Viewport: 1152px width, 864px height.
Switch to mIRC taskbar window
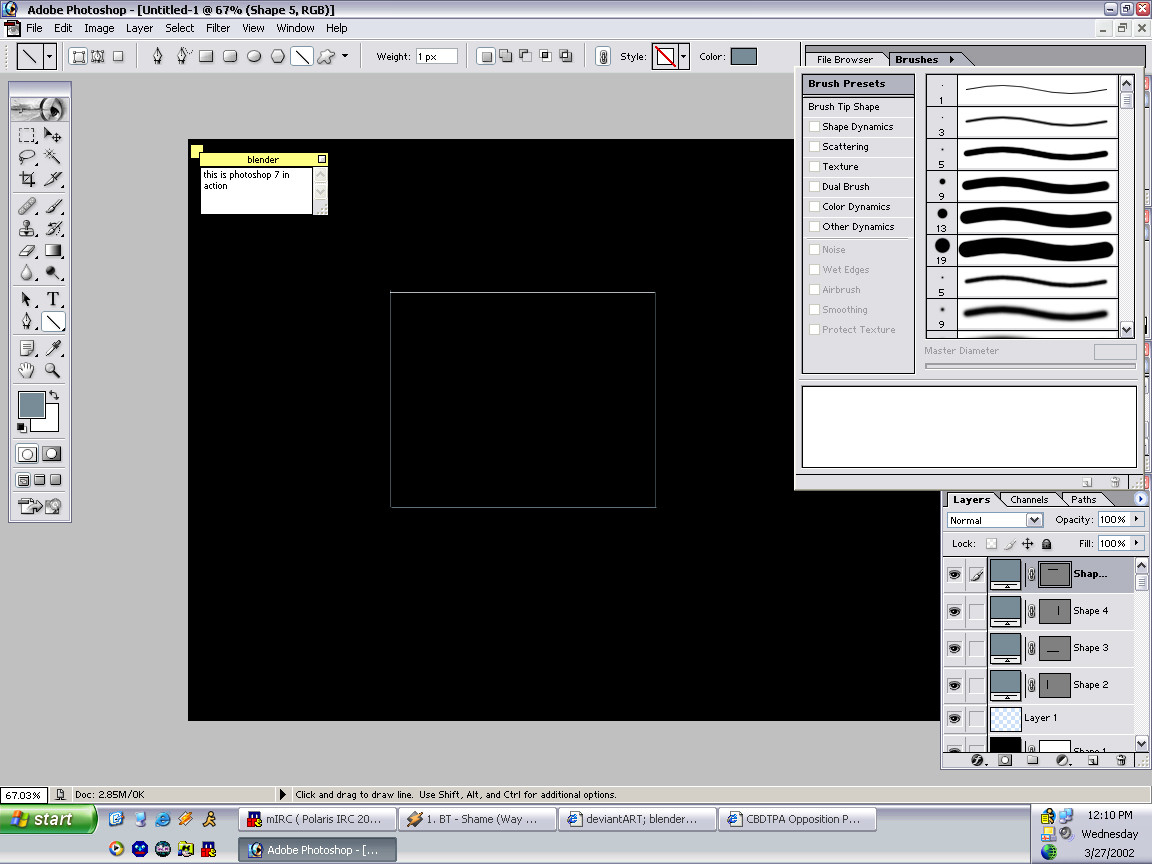tap(317, 819)
